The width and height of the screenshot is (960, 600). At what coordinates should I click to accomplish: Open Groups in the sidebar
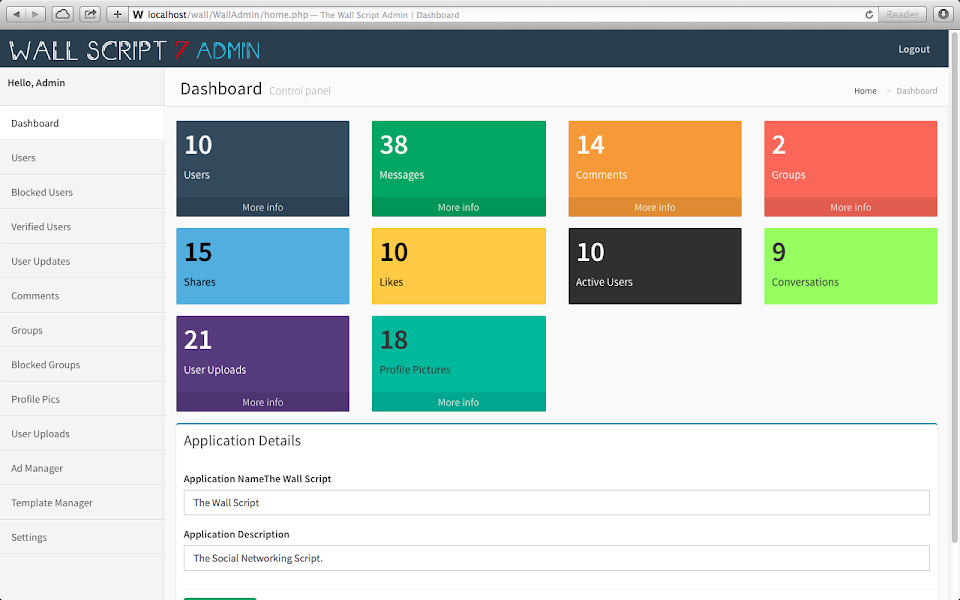[82, 330]
